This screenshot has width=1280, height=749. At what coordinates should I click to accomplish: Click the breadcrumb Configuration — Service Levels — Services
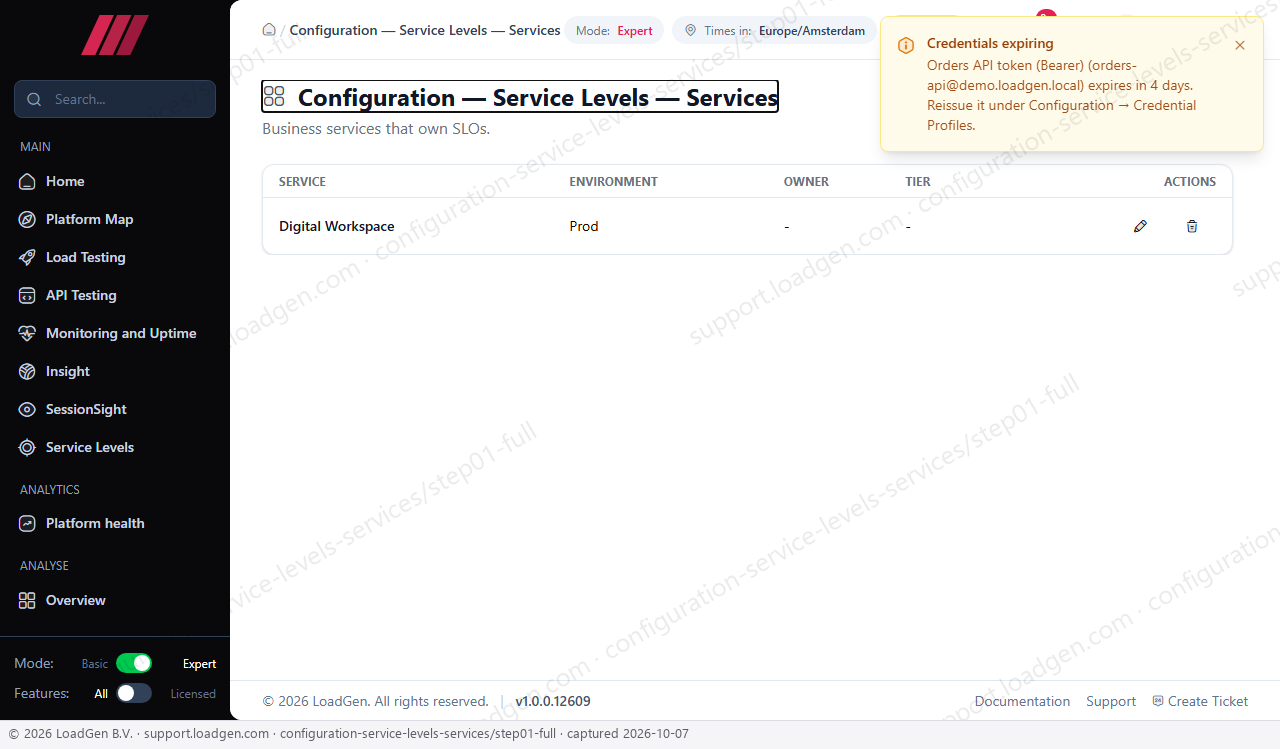coord(425,30)
